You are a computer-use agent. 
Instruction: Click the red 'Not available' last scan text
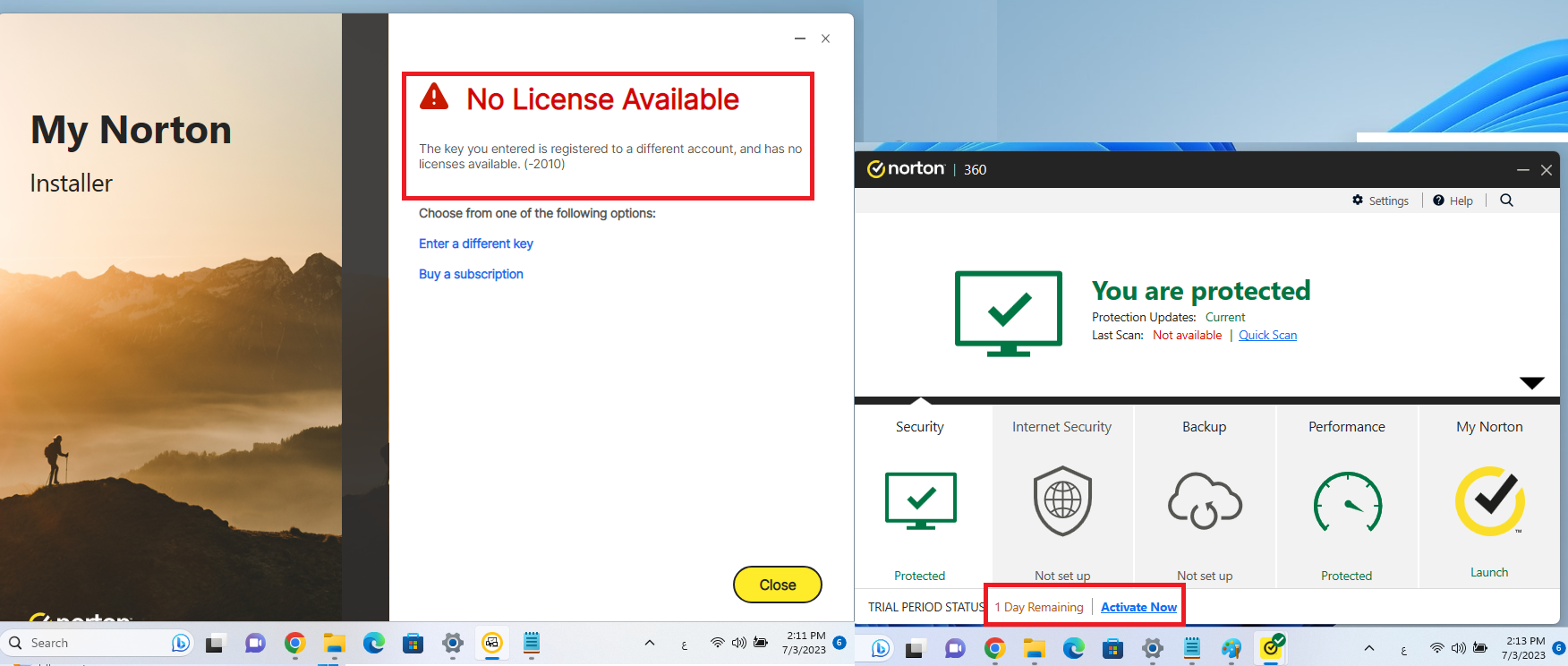pyautogui.click(x=1188, y=335)
